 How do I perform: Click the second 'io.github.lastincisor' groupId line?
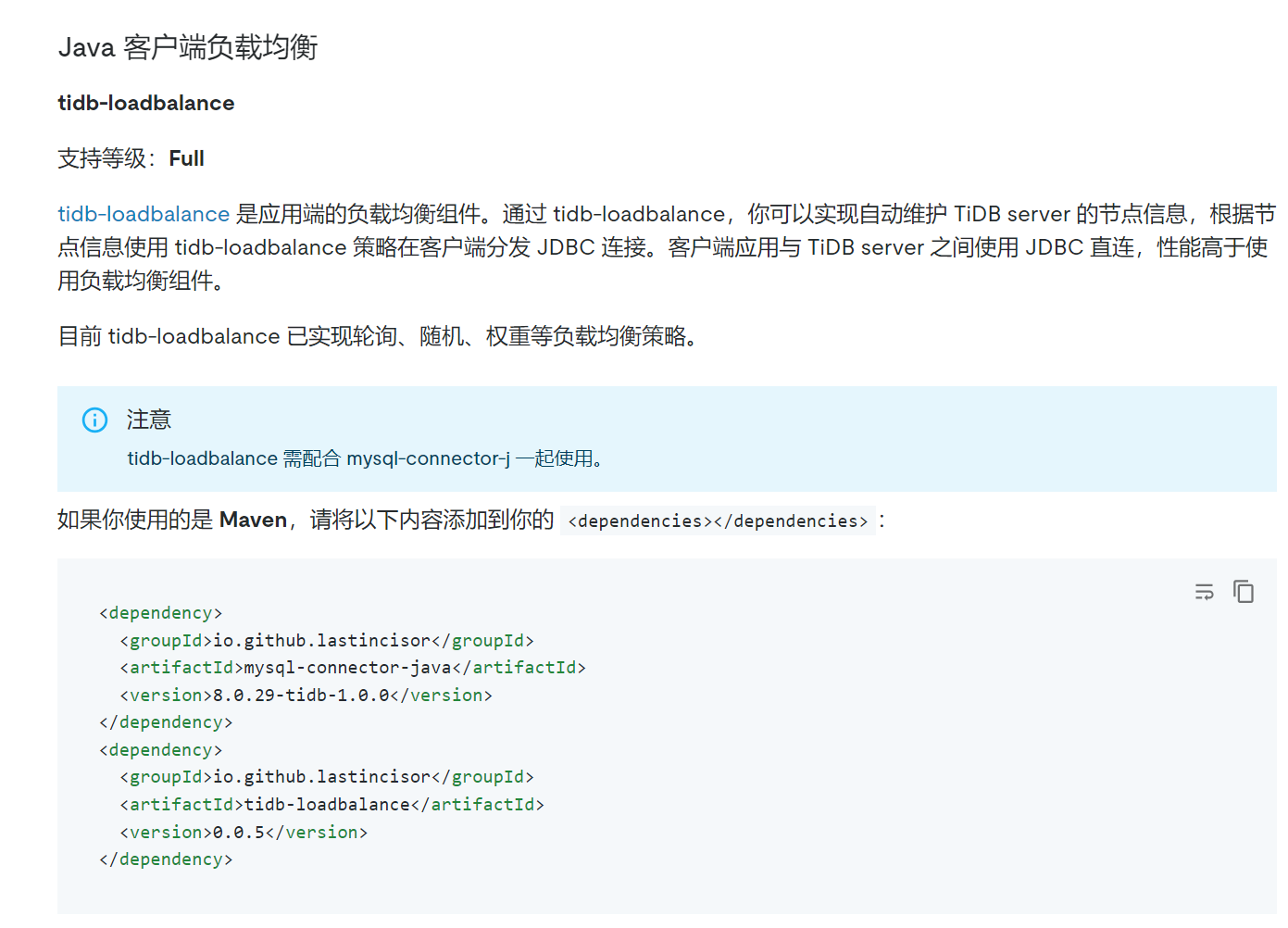click(327, 777)
